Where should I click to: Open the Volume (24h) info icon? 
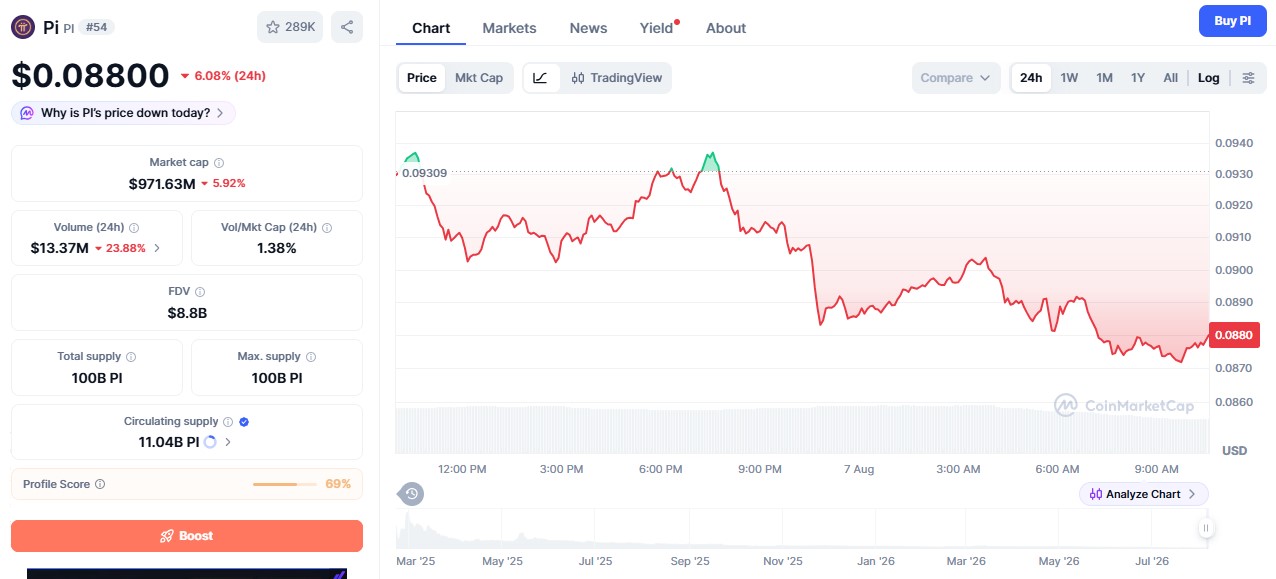click(x=134, y=227)
